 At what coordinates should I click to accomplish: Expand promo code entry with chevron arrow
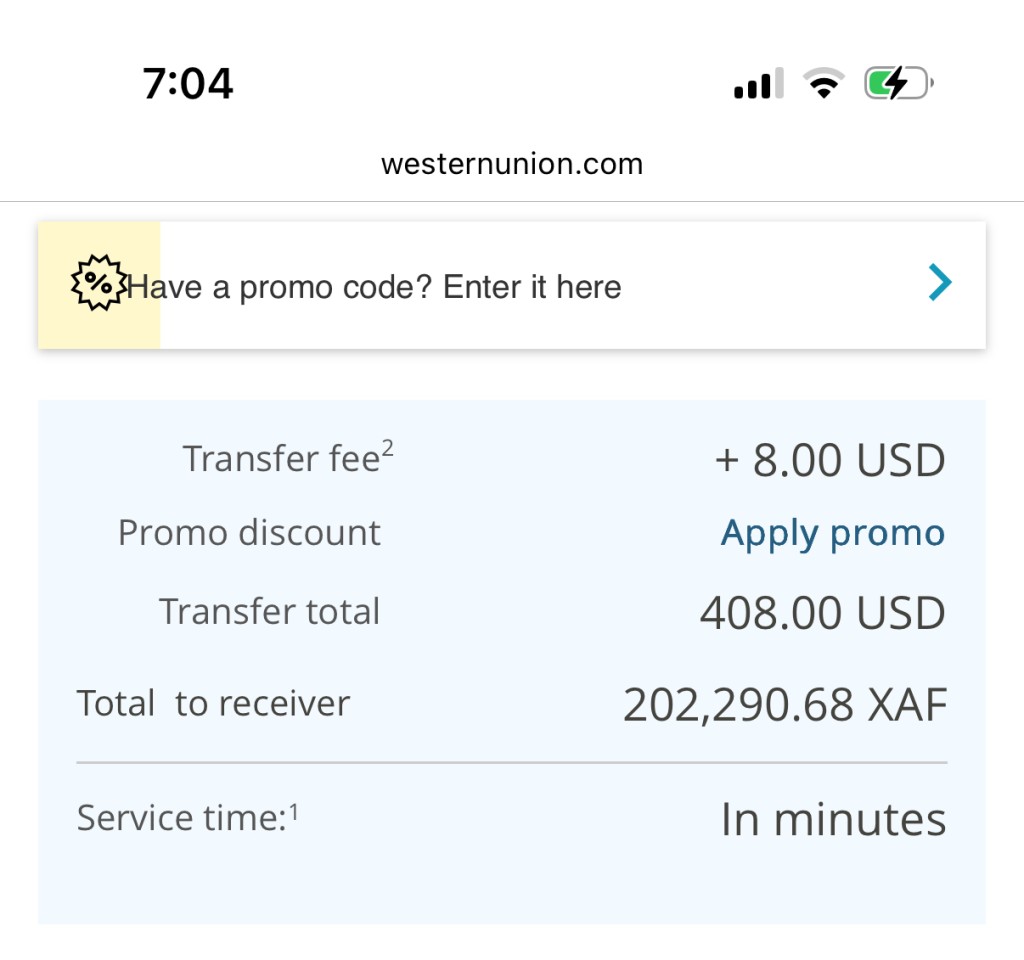point(939,284)
